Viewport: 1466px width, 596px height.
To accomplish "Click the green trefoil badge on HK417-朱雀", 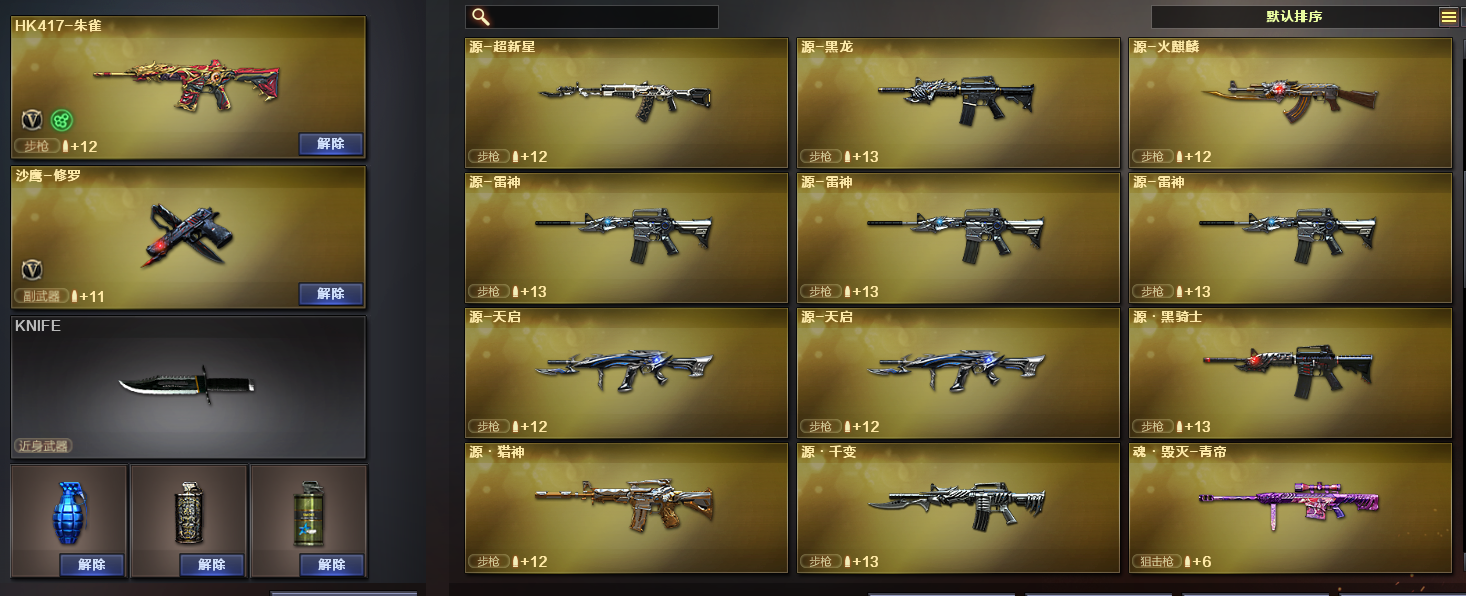I will (x=61, y=120).
